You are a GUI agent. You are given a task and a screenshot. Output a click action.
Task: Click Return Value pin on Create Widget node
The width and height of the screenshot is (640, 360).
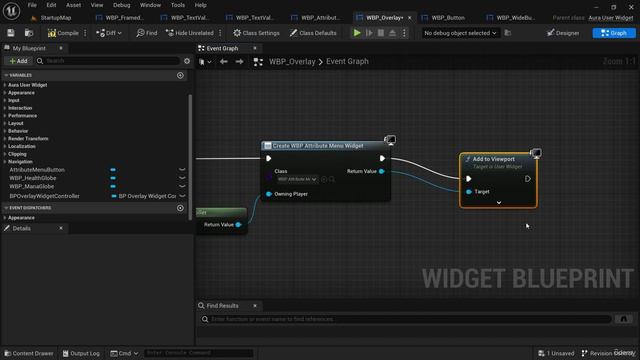pyautogui.click(x=382, y=171)
